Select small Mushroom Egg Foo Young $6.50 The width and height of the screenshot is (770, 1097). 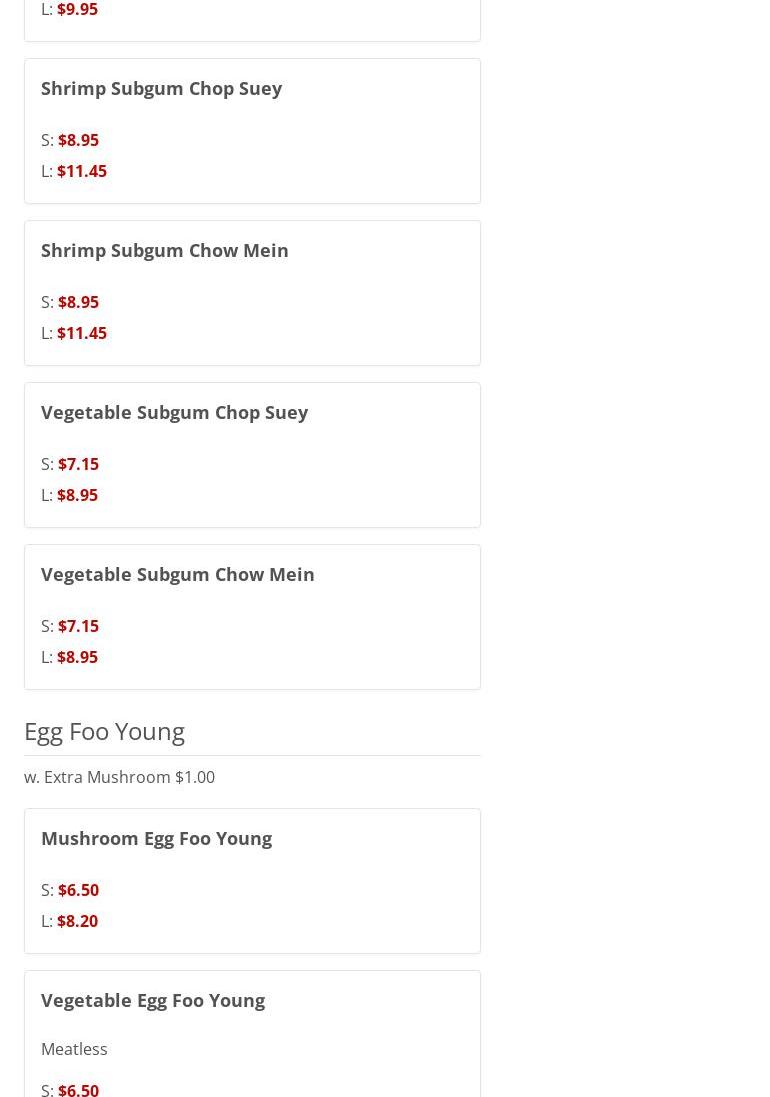tap(78, 890)
